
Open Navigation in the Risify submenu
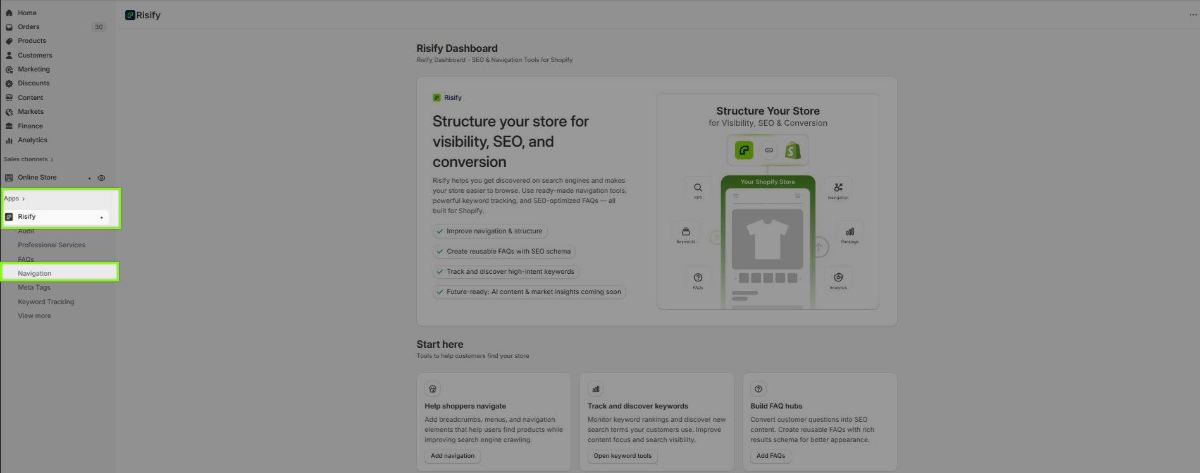pos(35,273)
